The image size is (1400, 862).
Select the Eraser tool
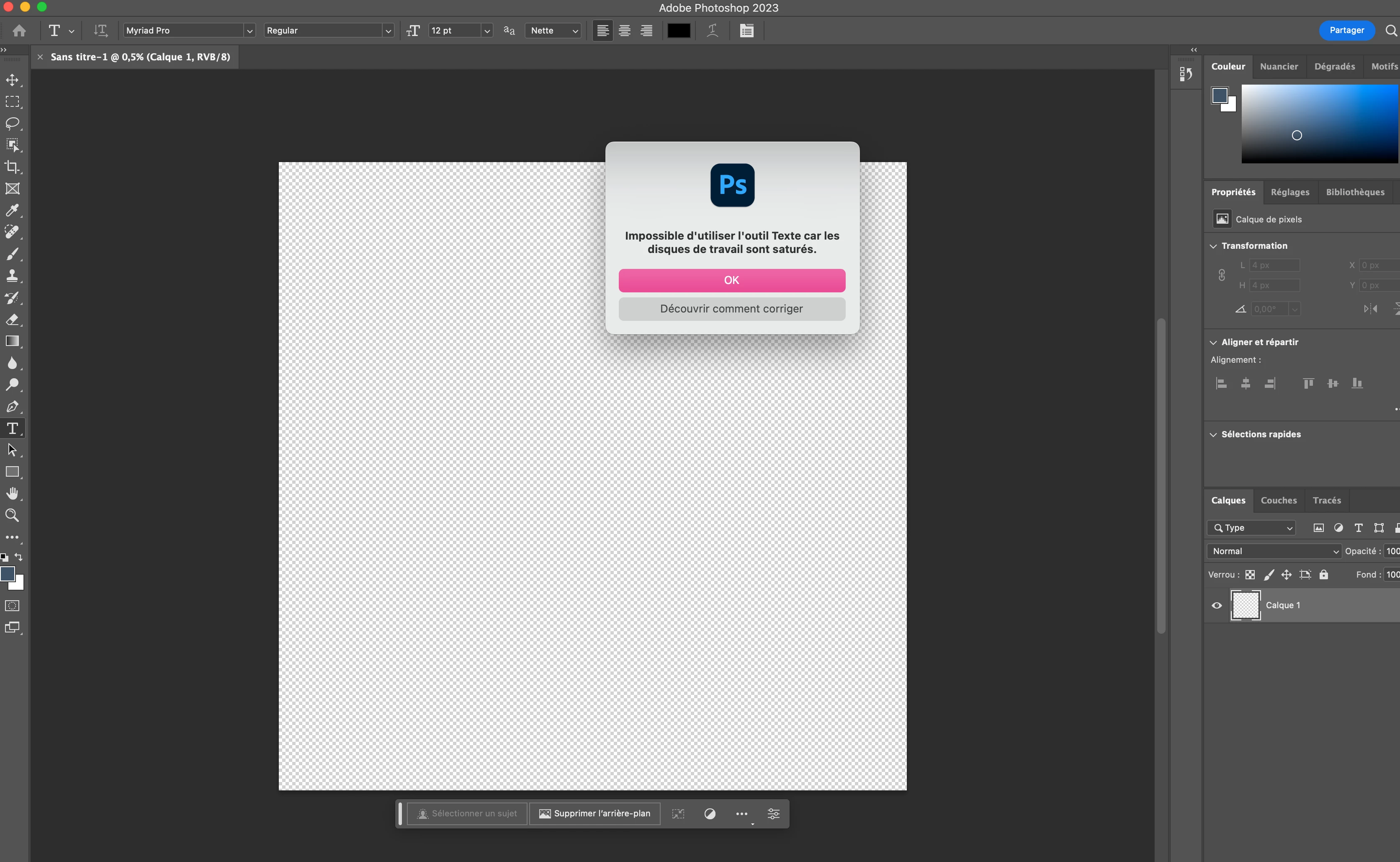click(x=12, y=320)
